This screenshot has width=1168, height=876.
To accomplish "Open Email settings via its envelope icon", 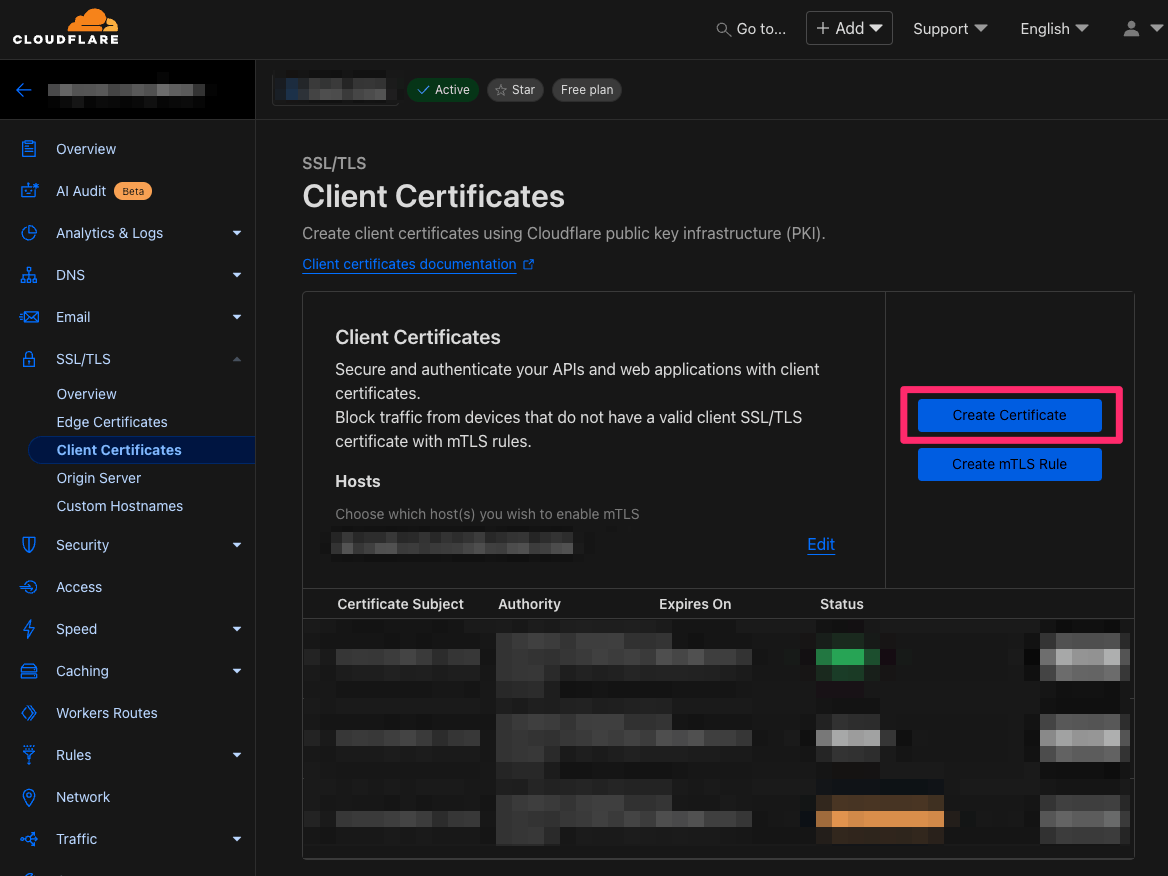I will (x=31, y=316).
